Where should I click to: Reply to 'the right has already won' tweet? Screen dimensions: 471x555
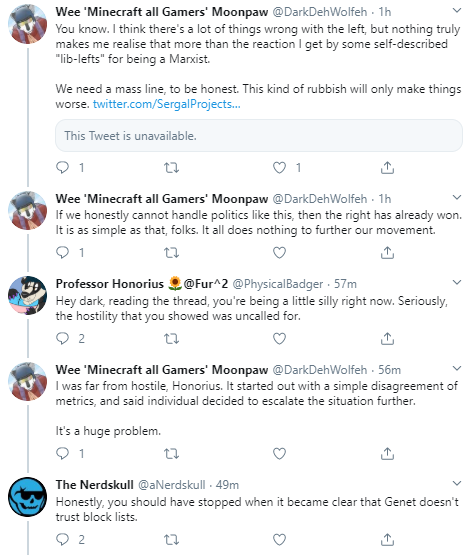coord(63,252)
